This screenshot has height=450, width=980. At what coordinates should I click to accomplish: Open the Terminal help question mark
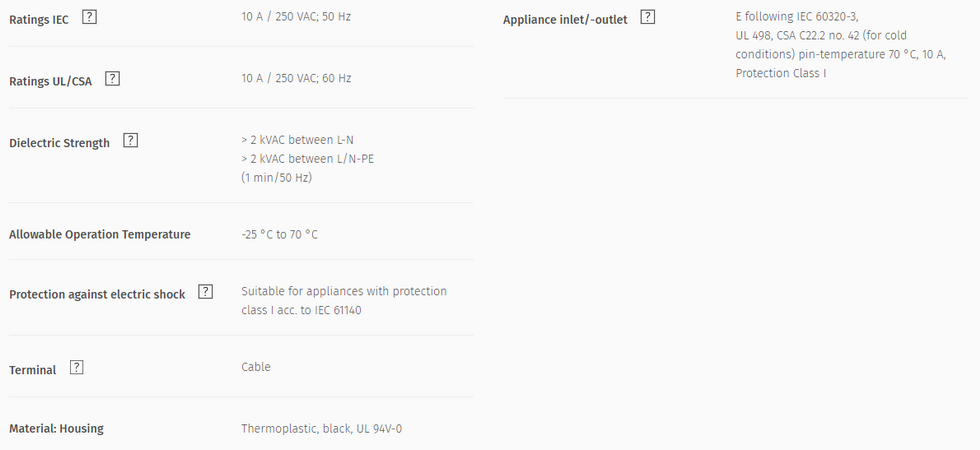click(x=76, y=368)
